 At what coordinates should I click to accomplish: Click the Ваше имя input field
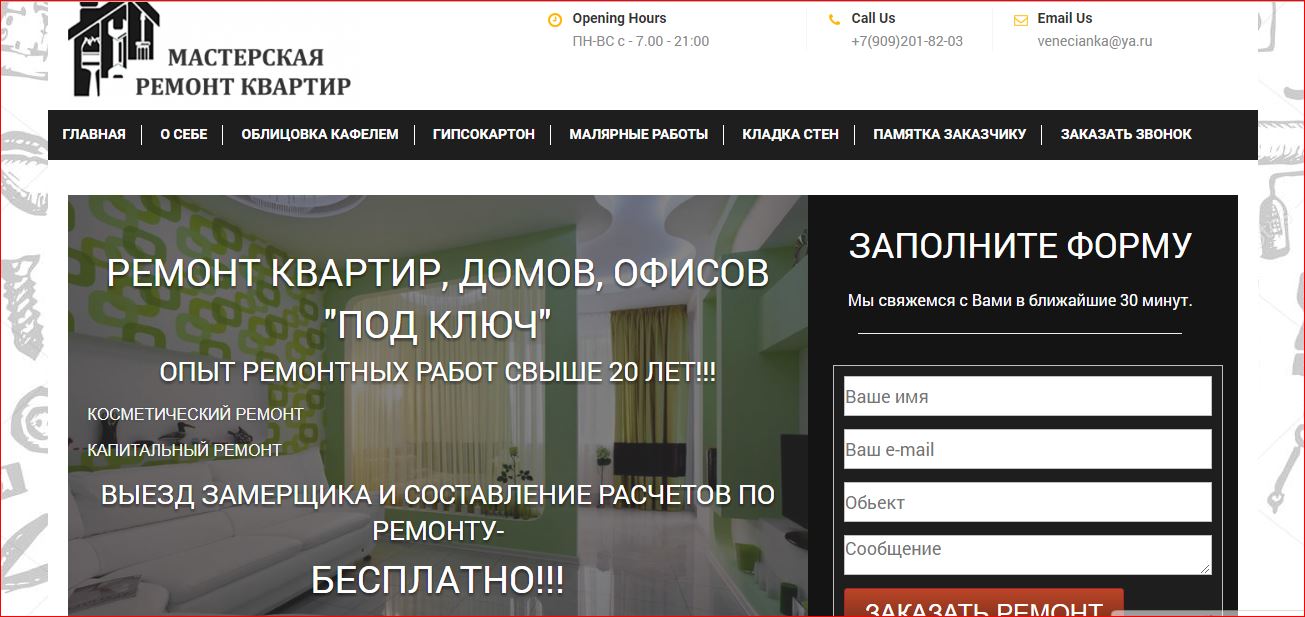point(1028,396)
